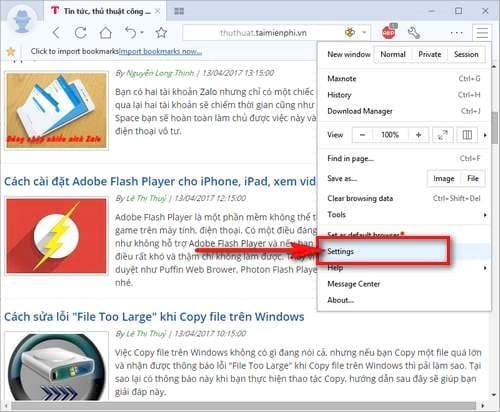This screenshot has height=412, width=500.
Task: Select the Tin tức, thủ thuật công tab
Action: (x=105, y=11)
